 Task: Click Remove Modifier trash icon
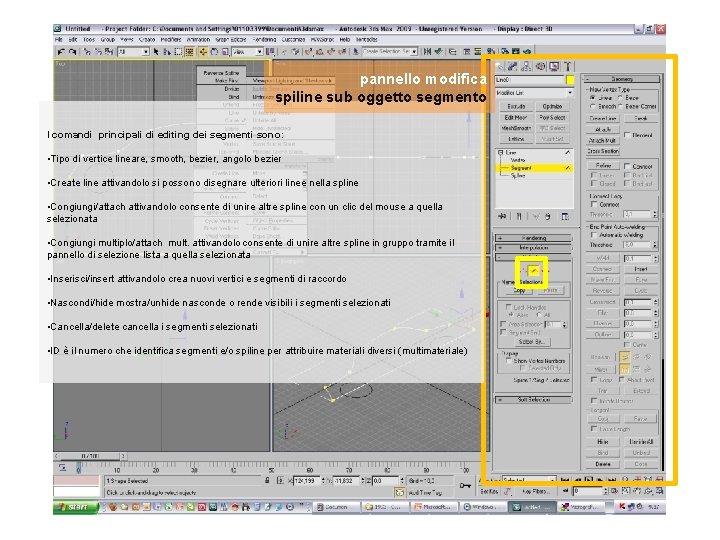tap(548, 216)
